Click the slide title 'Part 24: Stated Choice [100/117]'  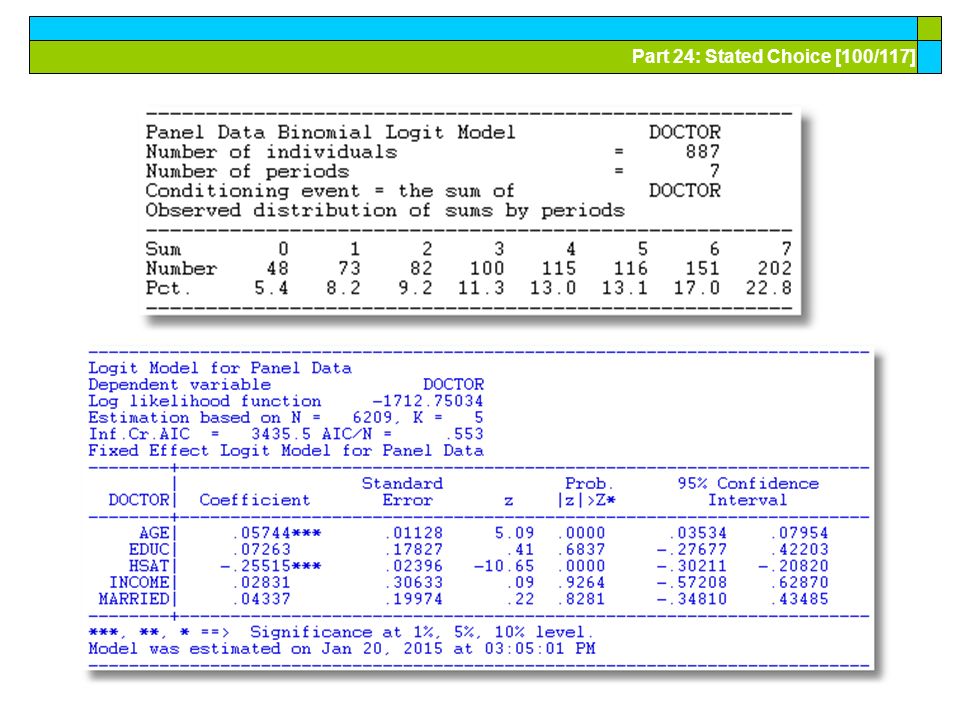[773, 56]
